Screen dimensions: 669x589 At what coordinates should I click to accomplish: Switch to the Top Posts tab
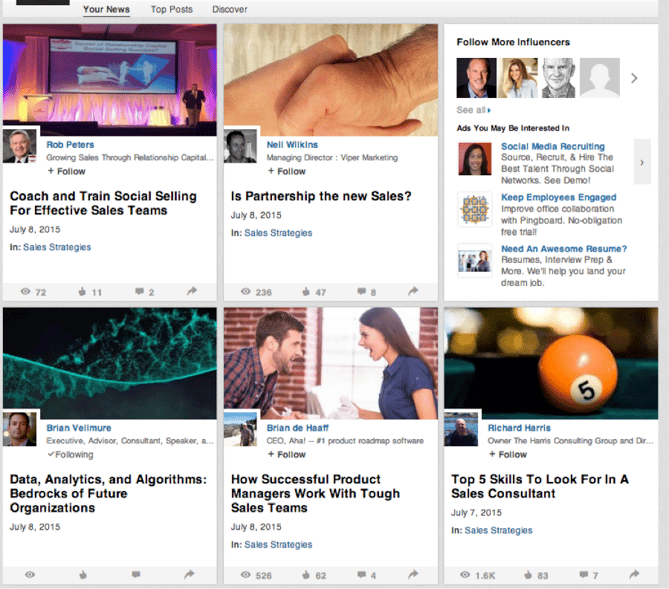tap(172, 9)
